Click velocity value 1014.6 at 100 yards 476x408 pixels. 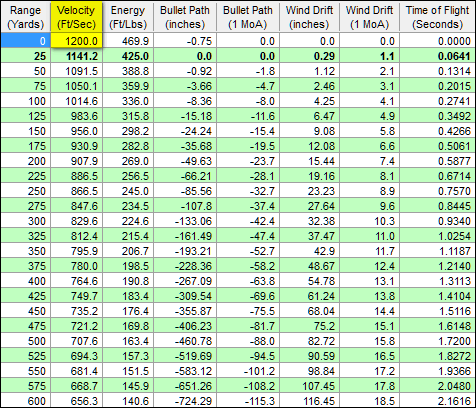tap(76, 101)
